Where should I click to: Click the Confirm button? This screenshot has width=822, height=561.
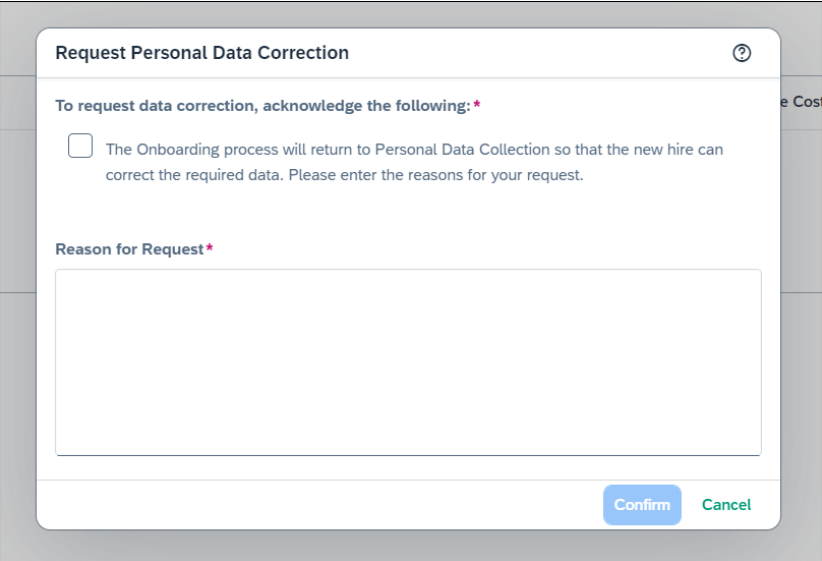point(642,504)
